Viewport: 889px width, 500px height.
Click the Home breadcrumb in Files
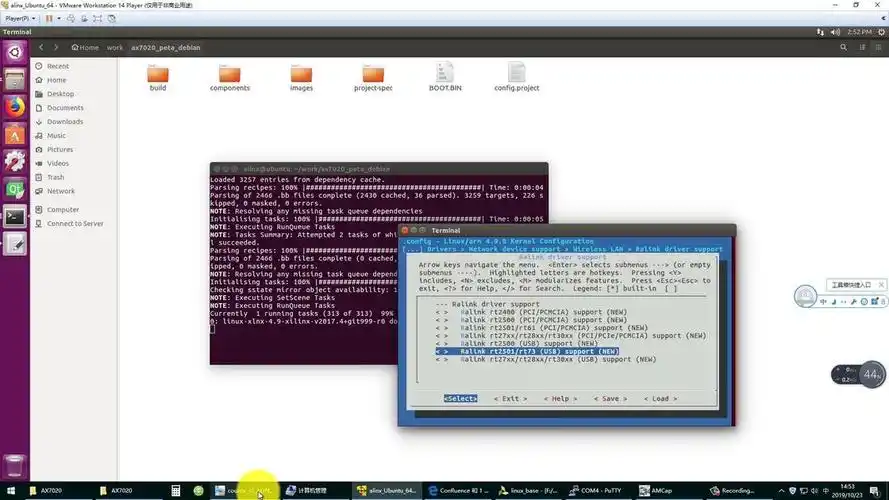85,48
